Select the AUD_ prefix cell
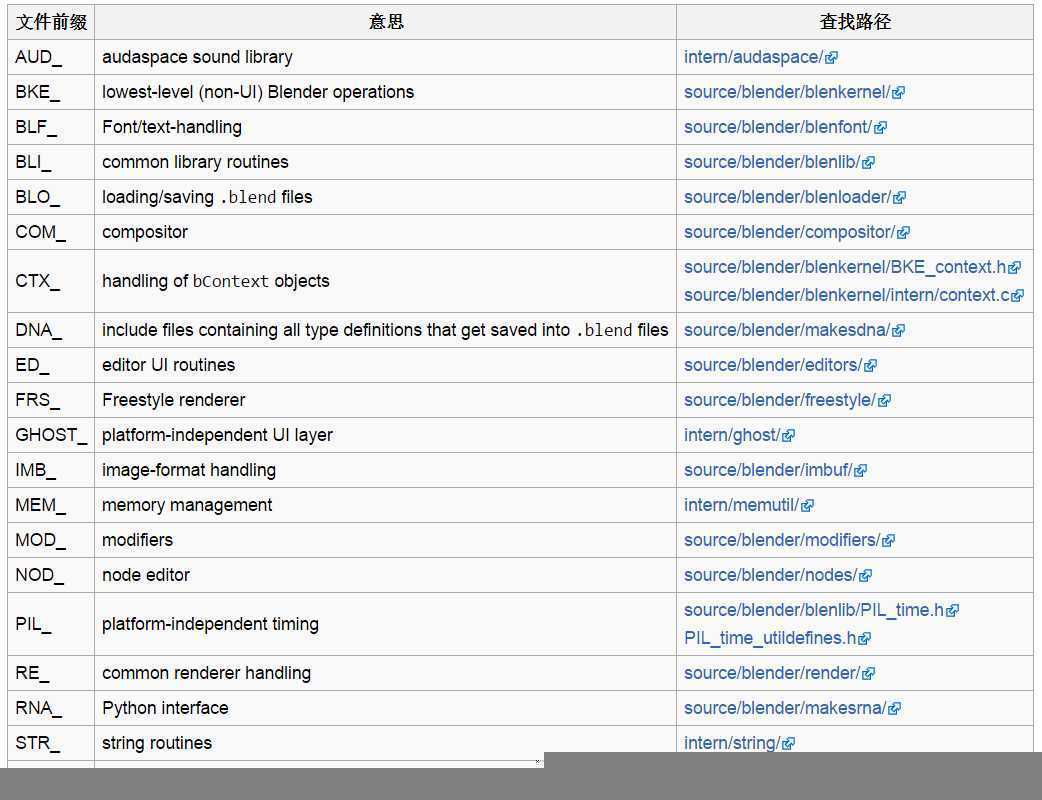 51,57
